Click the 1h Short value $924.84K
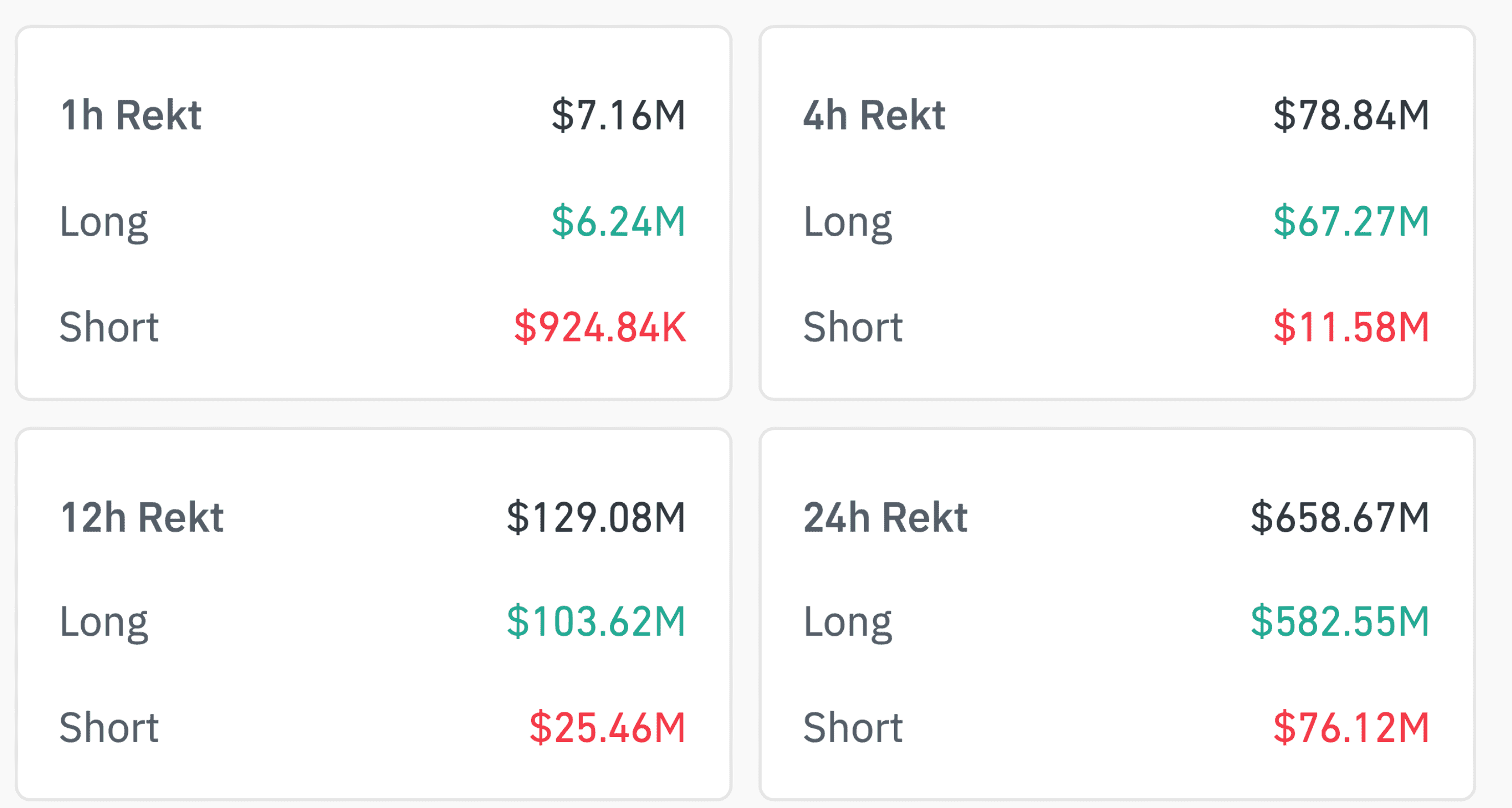Viewport: 1512px width, 808px height. point(600,327)
